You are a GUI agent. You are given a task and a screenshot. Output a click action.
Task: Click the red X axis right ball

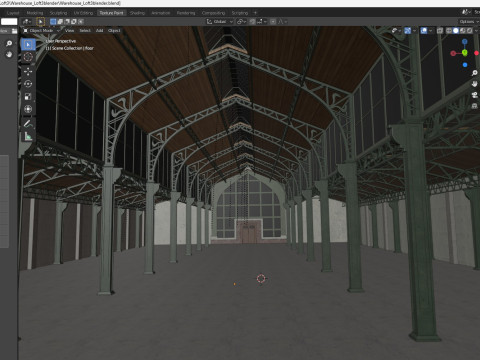477,53
